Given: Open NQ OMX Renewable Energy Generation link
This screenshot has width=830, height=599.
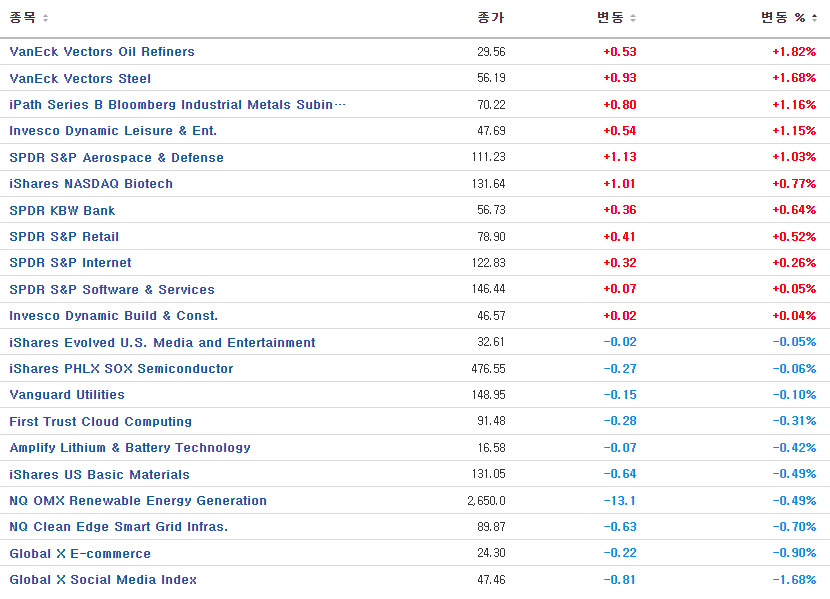Looking at the screenshot, I should pyautogui.click(x=138, y=500).
